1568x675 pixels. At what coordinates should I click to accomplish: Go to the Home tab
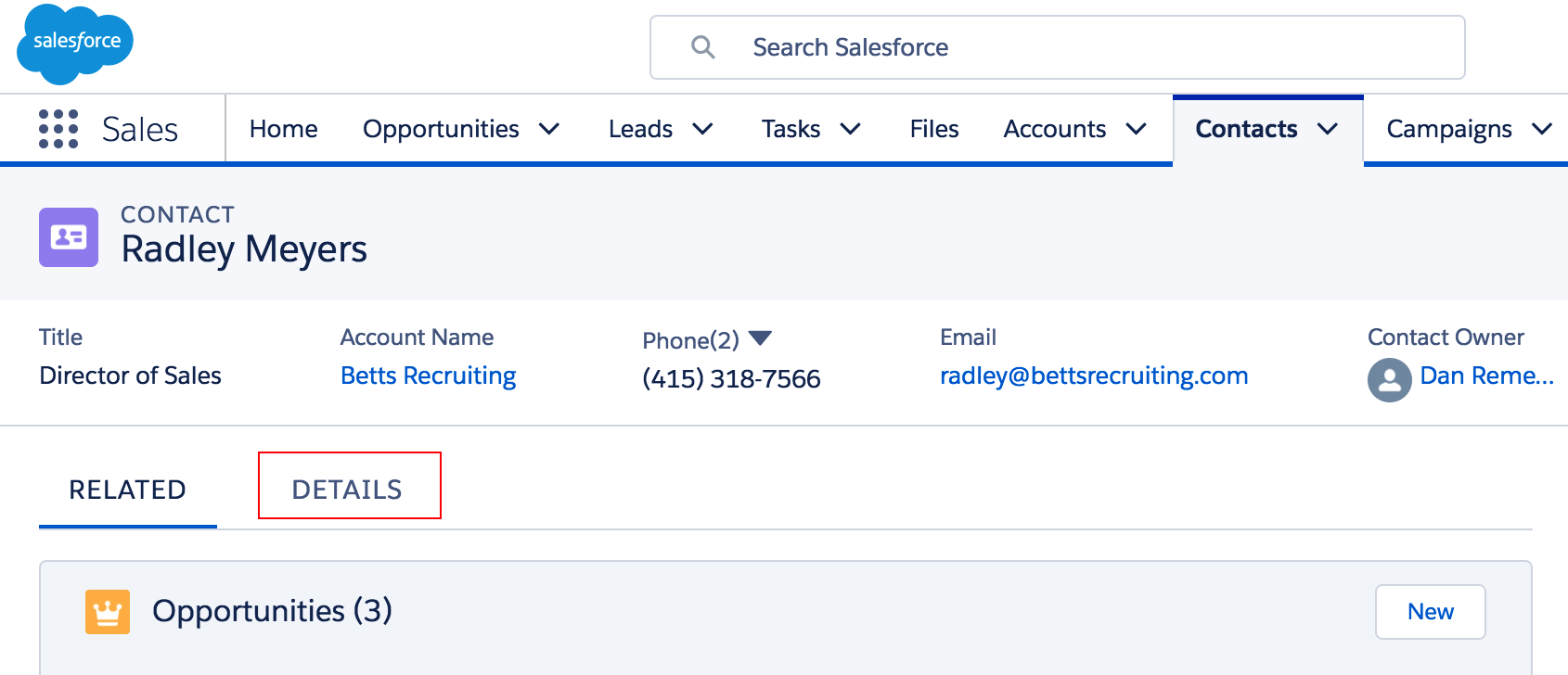[x=284, y=129]
